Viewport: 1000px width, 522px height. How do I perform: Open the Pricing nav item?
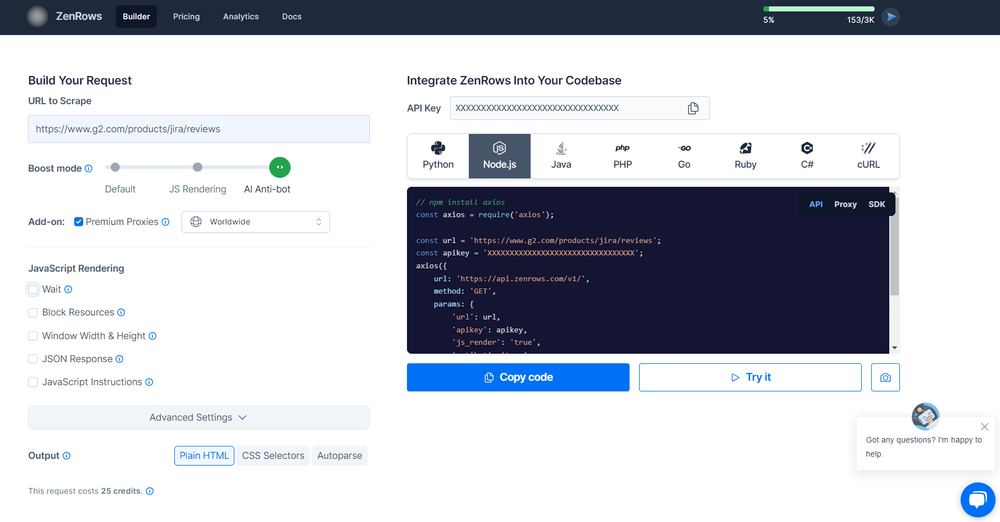[x=186, y=17]
